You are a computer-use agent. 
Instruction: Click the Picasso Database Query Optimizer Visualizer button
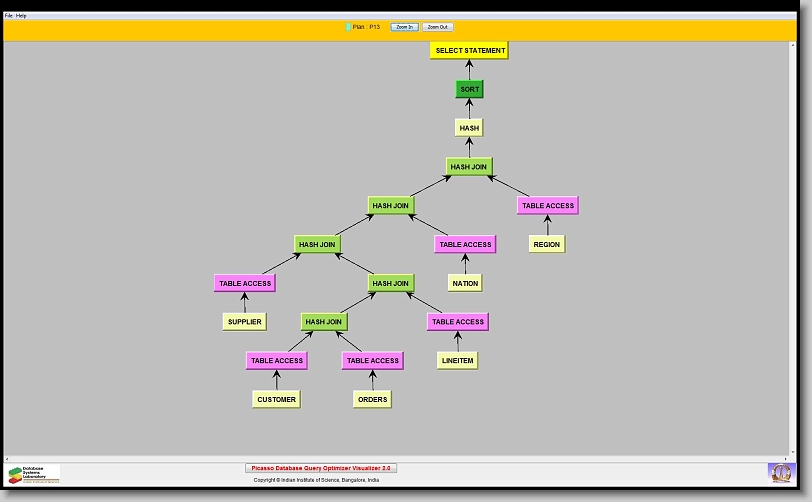click(321, 468)
